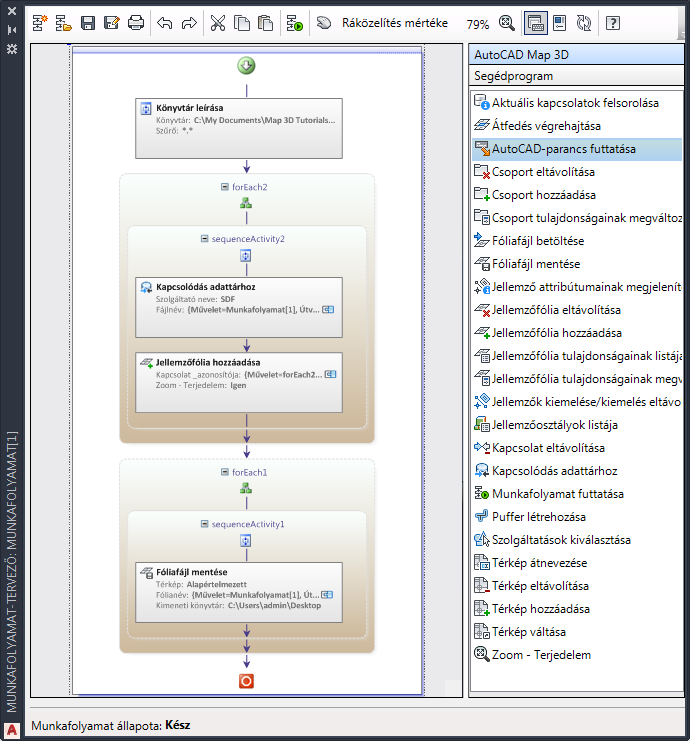Select Szolgáltatások kiválasztása activity
690x741 pixels.
pos(577,540)
